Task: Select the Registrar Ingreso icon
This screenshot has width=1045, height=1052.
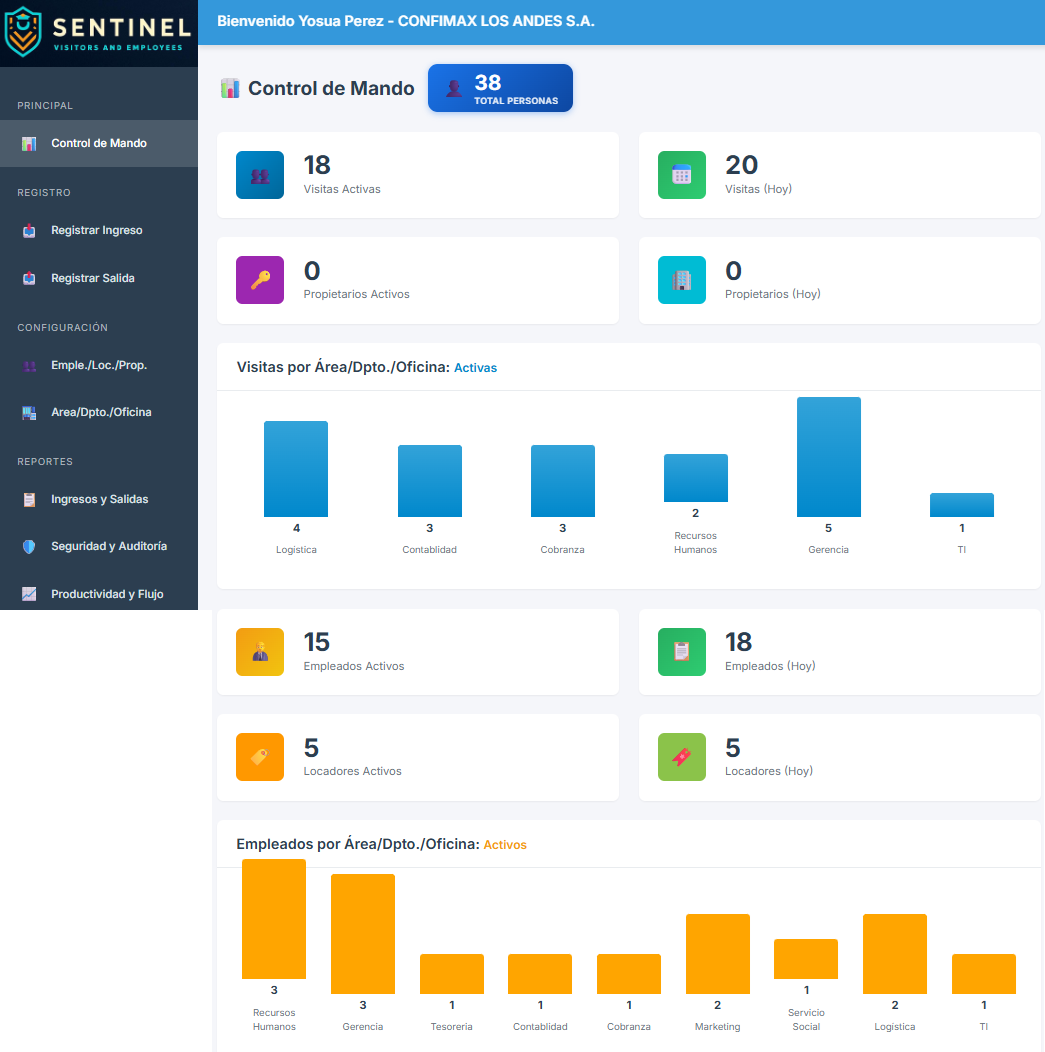Action: (x=29, y=230)
